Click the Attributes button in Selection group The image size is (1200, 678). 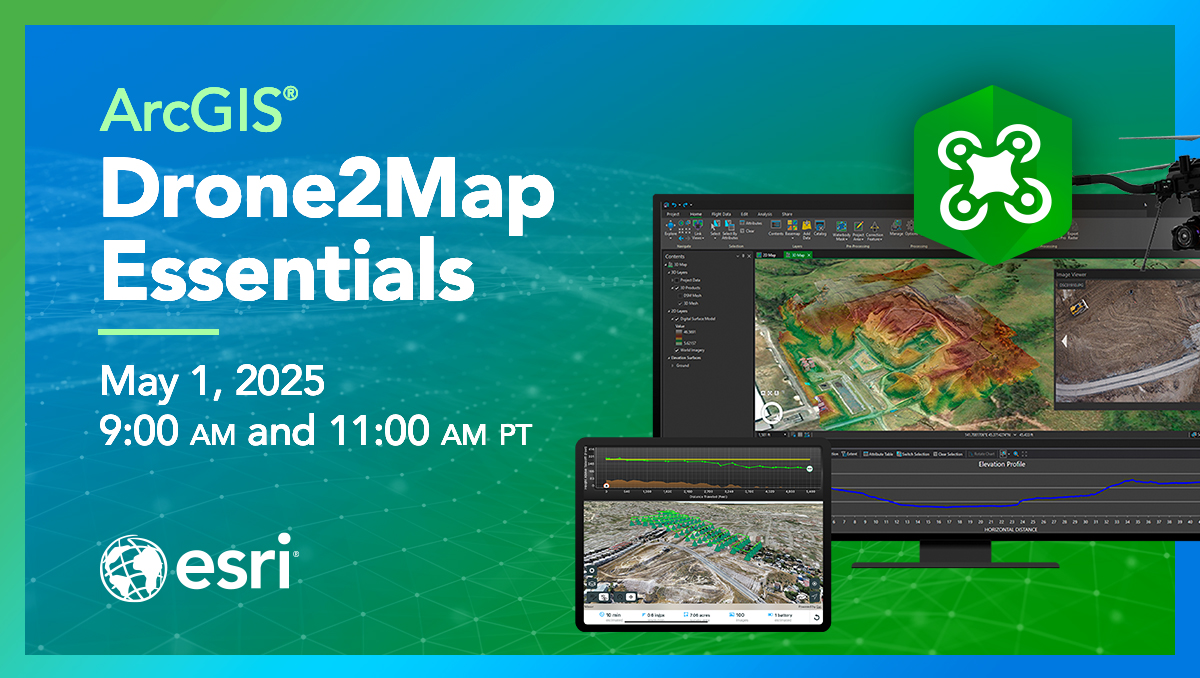coord(751,223)
